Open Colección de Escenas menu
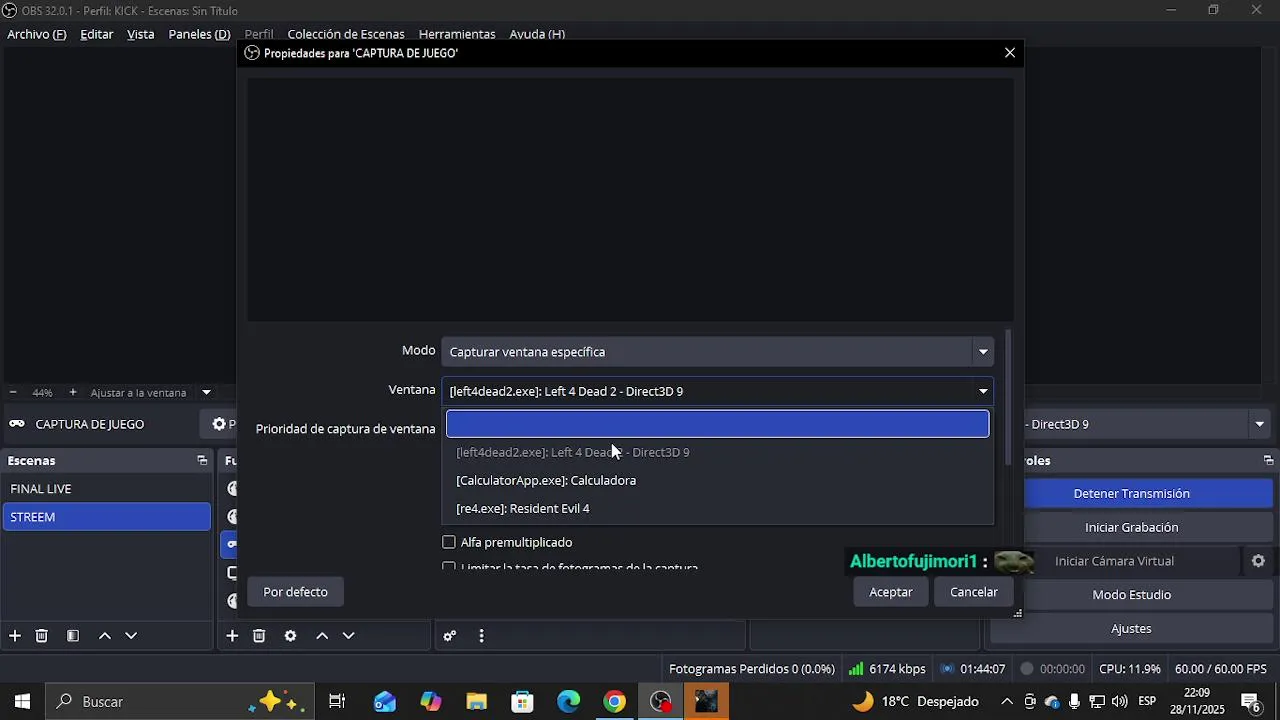Viewport: 1280px width, 720px height. [346, 34]
